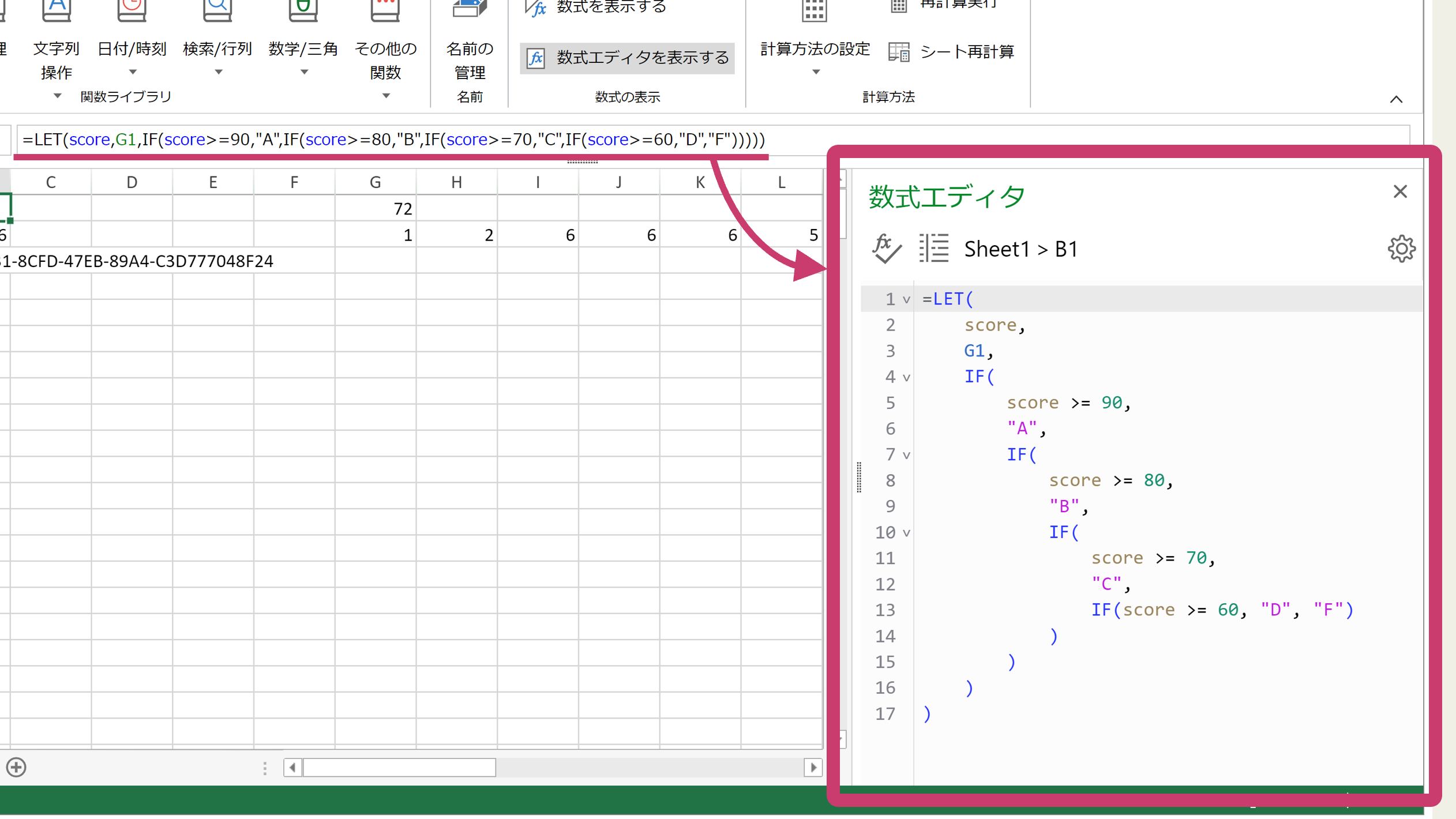Click the sheet tab bar split handle
Image resolution: width=1456 pixels, height=819 pixels.
265,768
